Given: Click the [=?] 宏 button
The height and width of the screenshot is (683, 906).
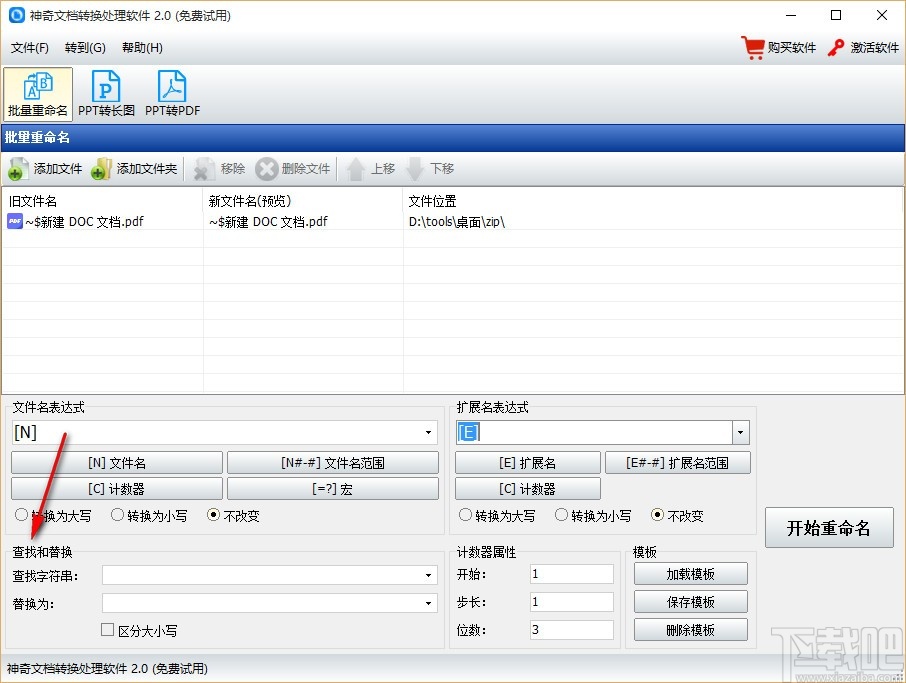Looking at the screenshot, I should [333, 489].
